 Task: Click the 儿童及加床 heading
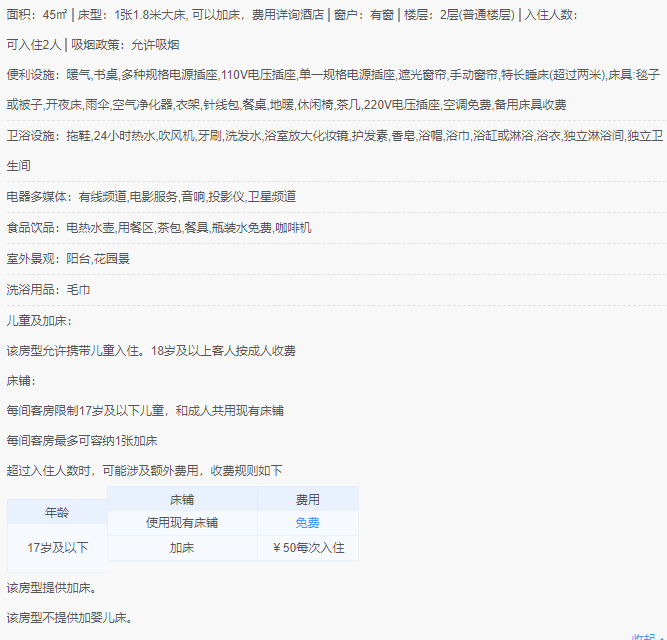coord(39,321)
